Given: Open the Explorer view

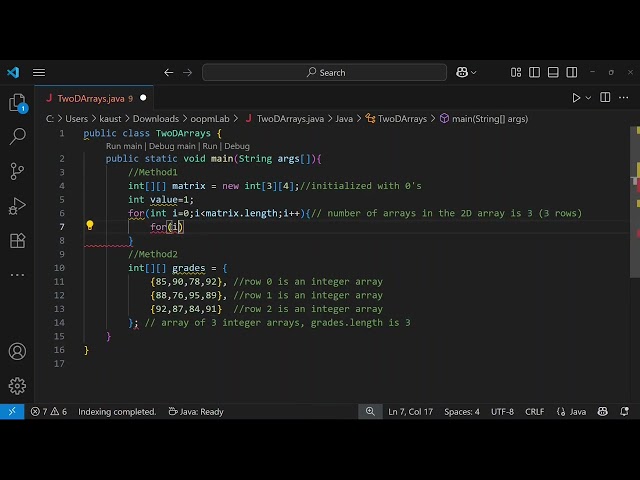Looking at the screenshot, I should tap(17, 102).
